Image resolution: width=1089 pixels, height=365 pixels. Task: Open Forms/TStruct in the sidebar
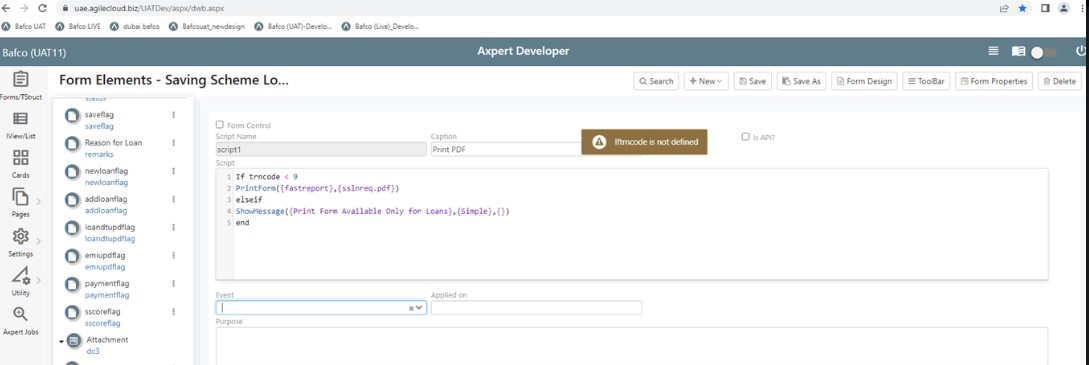[21, 85]
